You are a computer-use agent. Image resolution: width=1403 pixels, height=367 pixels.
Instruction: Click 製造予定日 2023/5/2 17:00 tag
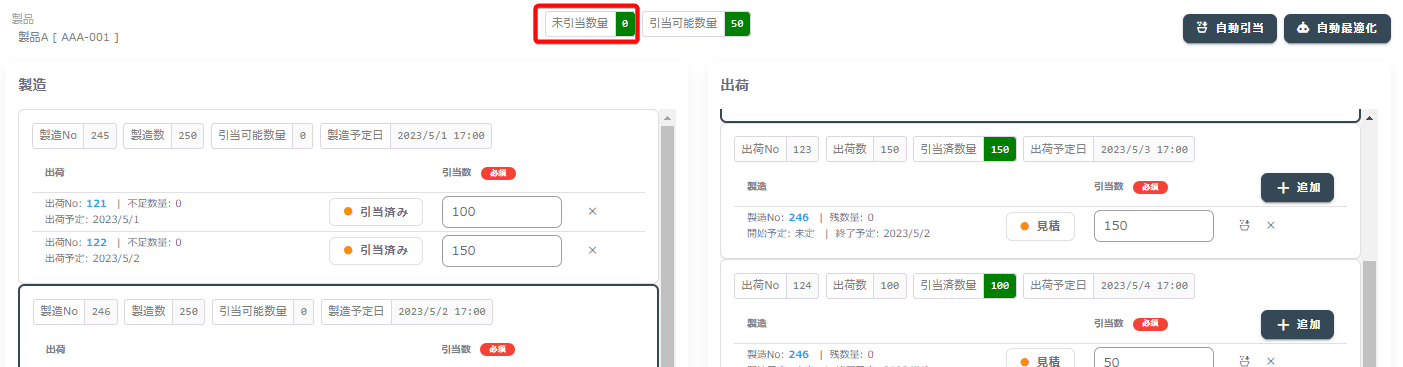point(406,312)
